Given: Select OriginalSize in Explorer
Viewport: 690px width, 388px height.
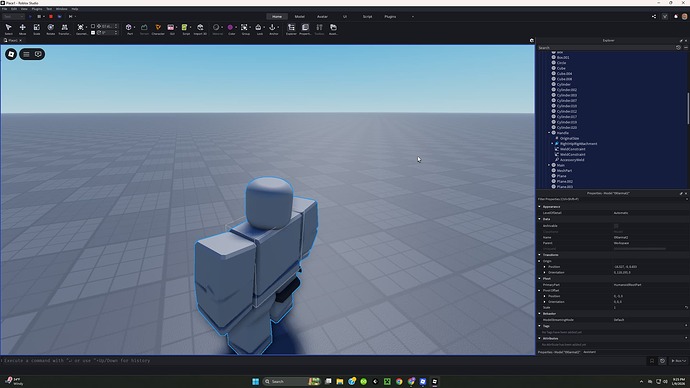Looking at the screenshot, I should 569,138.
